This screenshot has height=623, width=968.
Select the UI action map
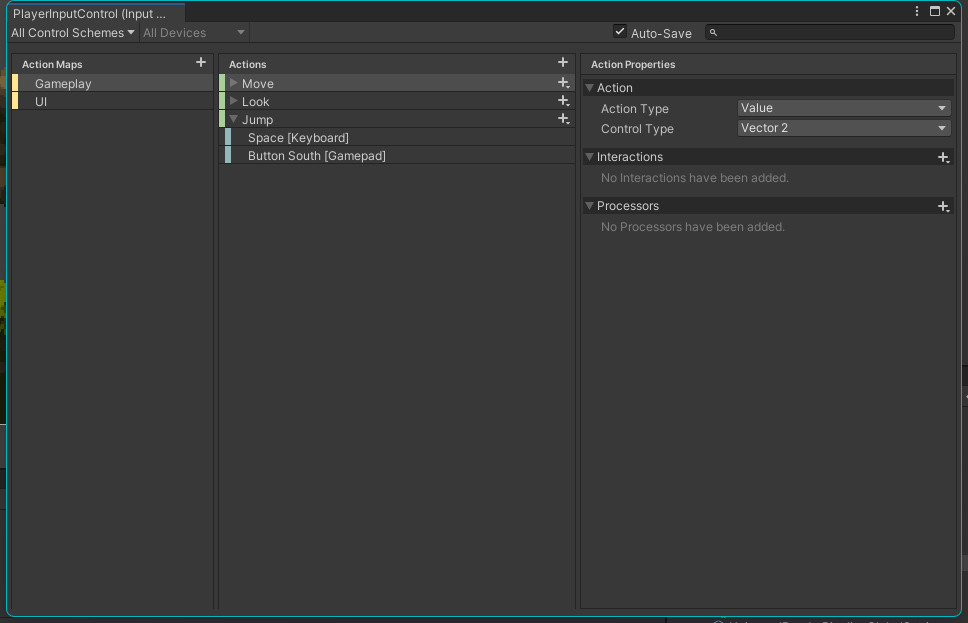pyautogui.click(x=41, y=102)
